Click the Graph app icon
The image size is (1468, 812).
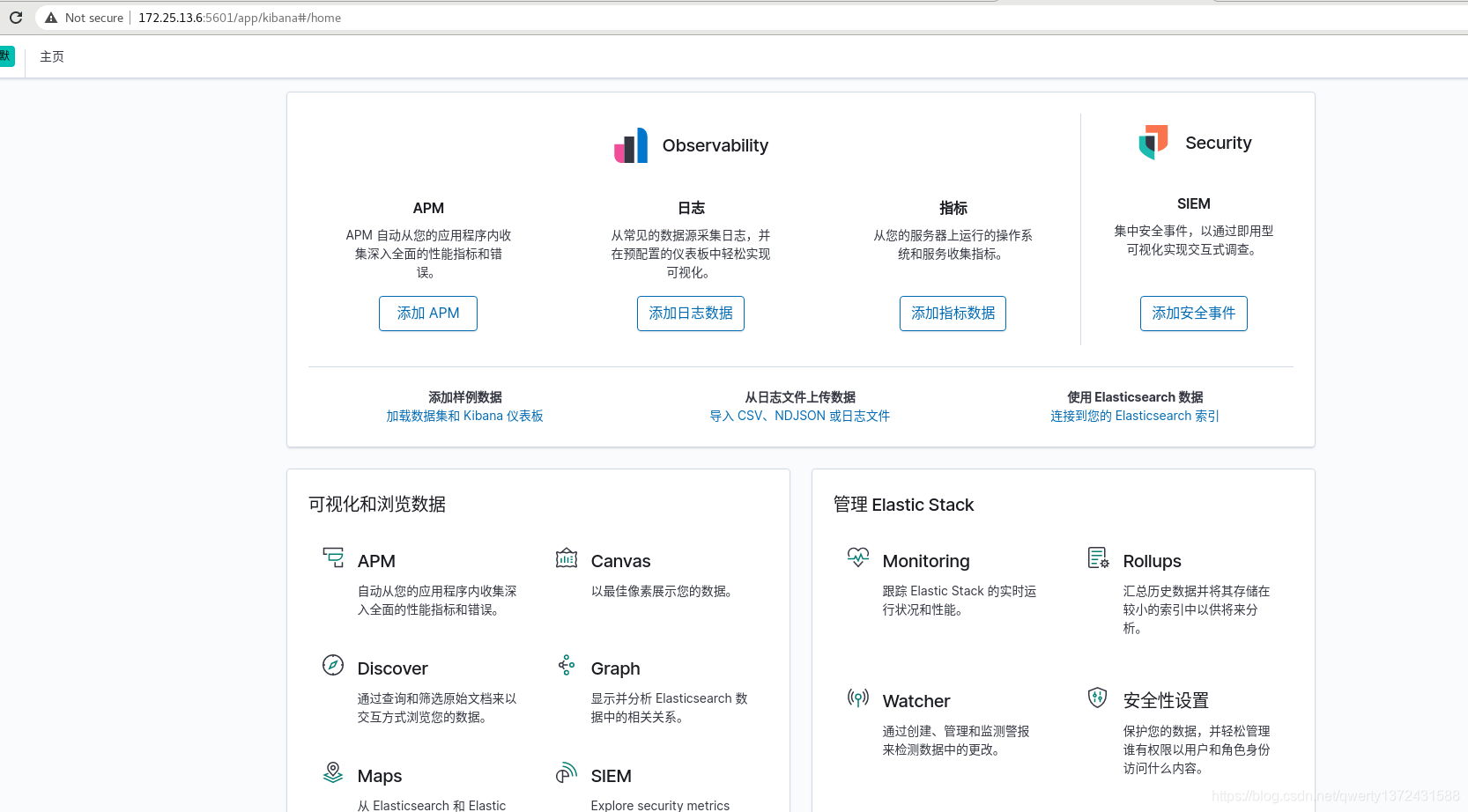click(x=567, y=665)
